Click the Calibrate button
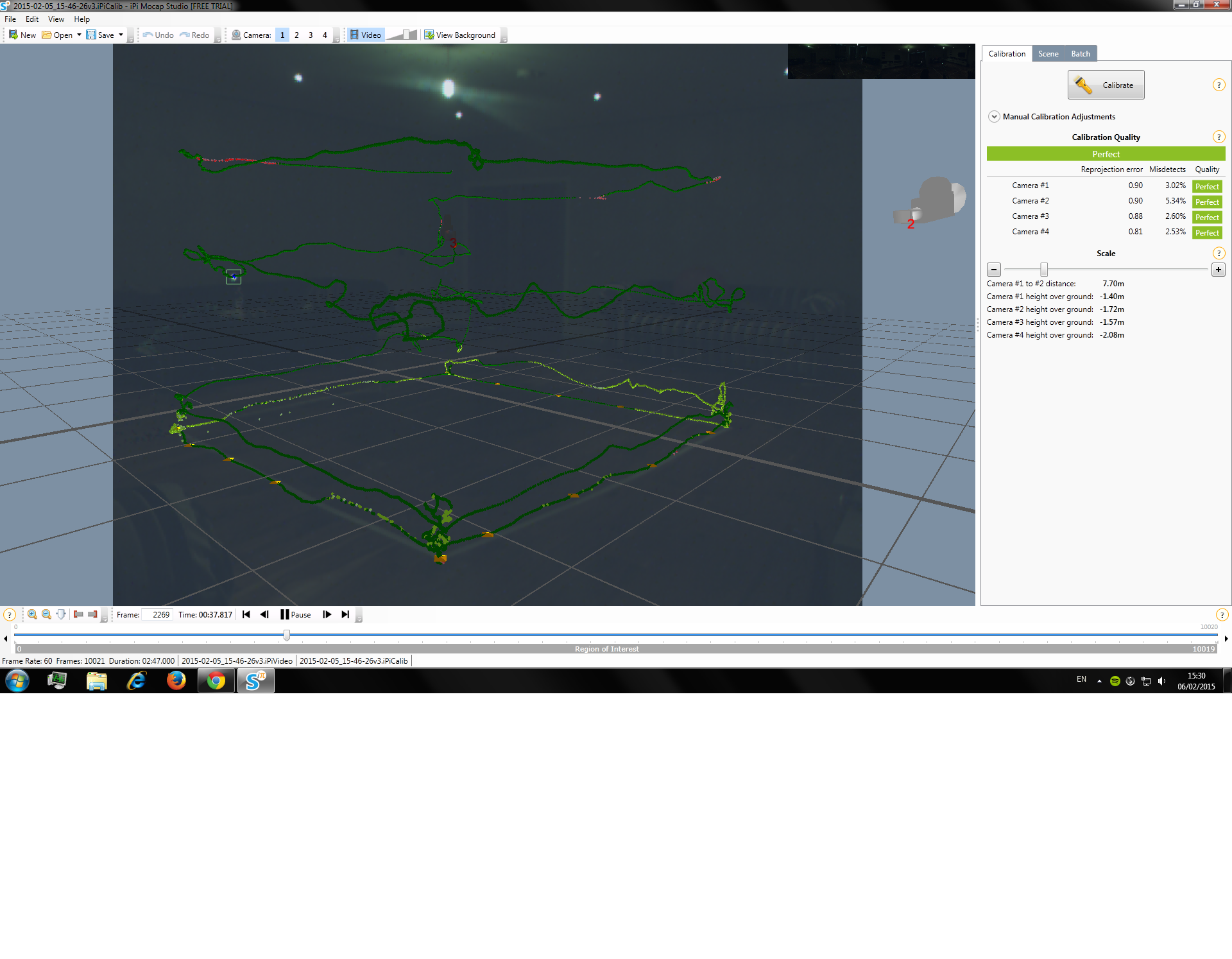 1106,85
